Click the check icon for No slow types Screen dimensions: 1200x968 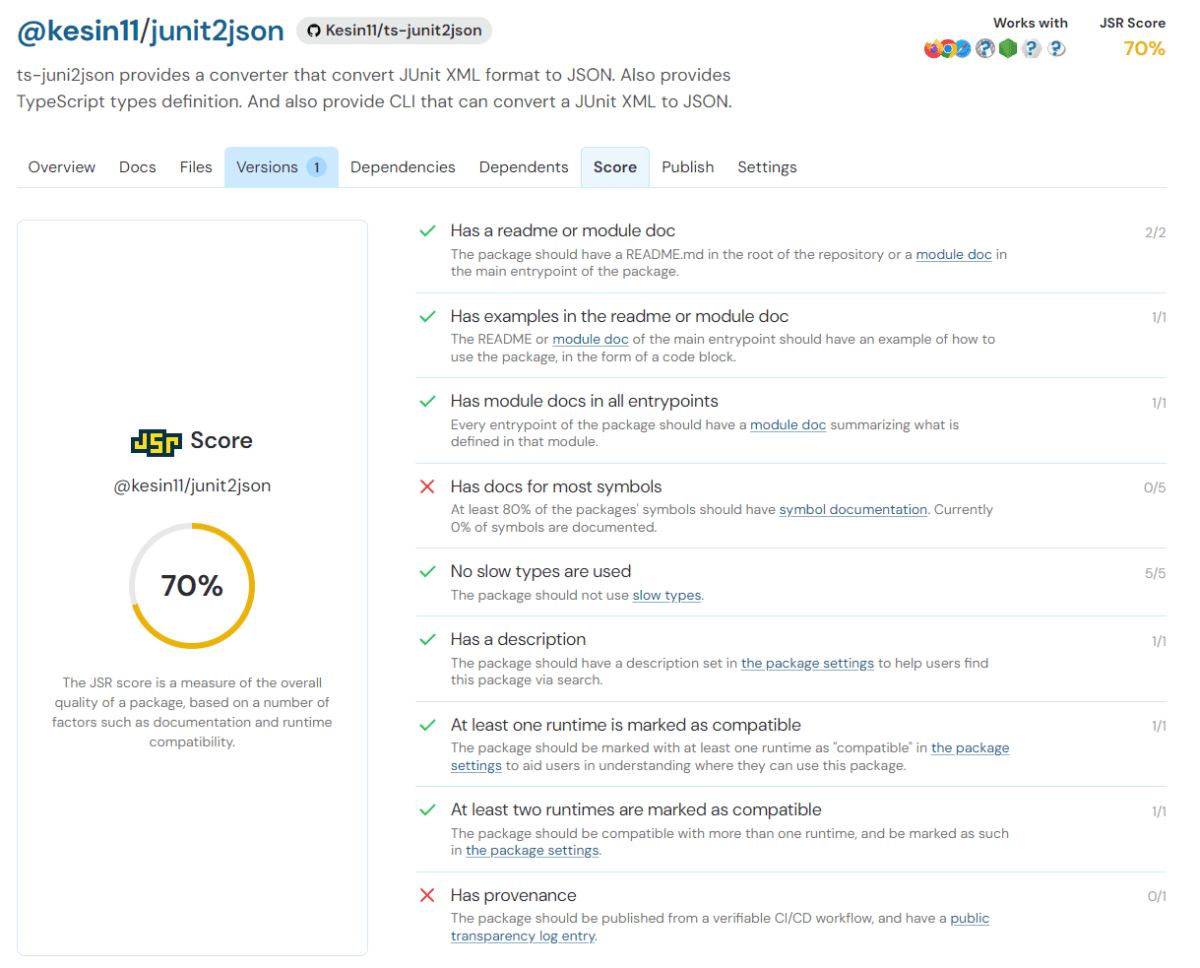tap(427, 572)
